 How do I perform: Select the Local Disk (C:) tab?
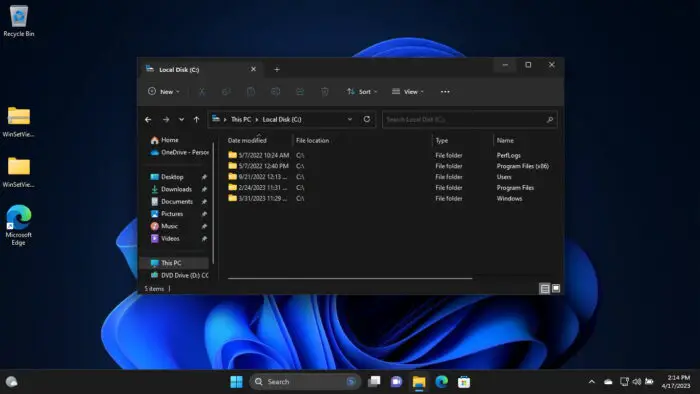pyautogui.click(x=201, y=70)
